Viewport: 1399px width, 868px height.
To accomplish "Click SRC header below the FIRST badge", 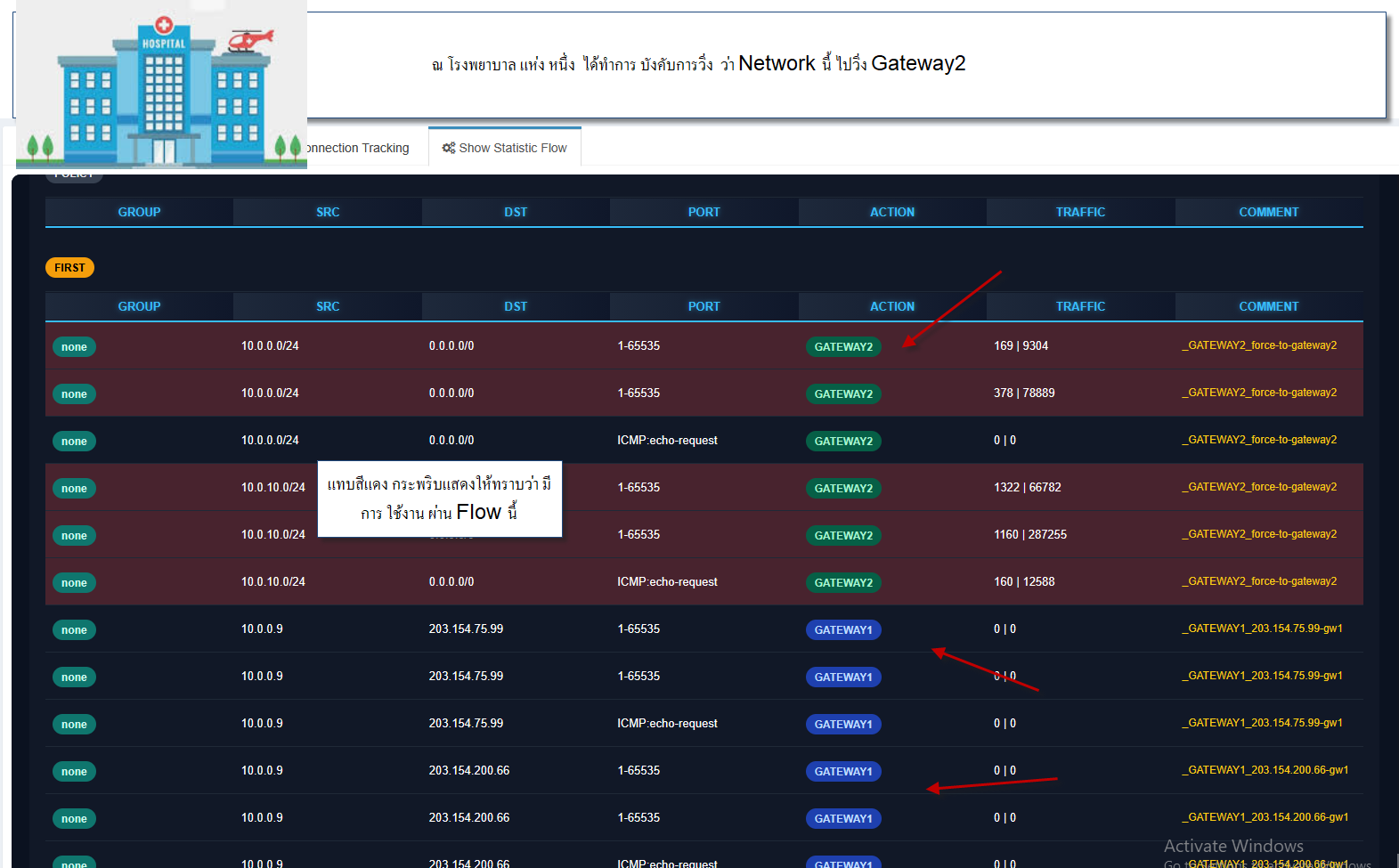I will [x=328, y=306].
